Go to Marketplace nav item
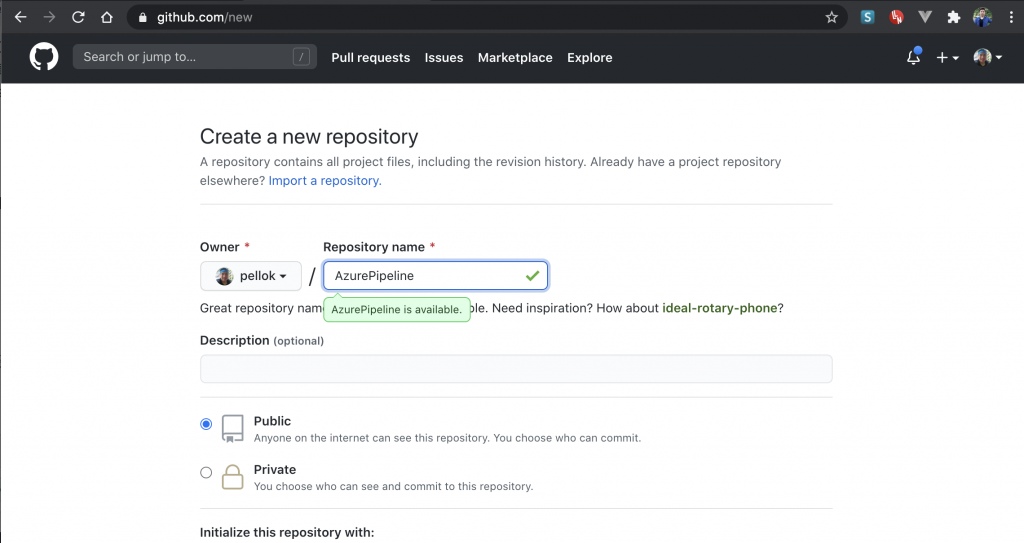Screen dimensions: 1024x543 (515, 58)
